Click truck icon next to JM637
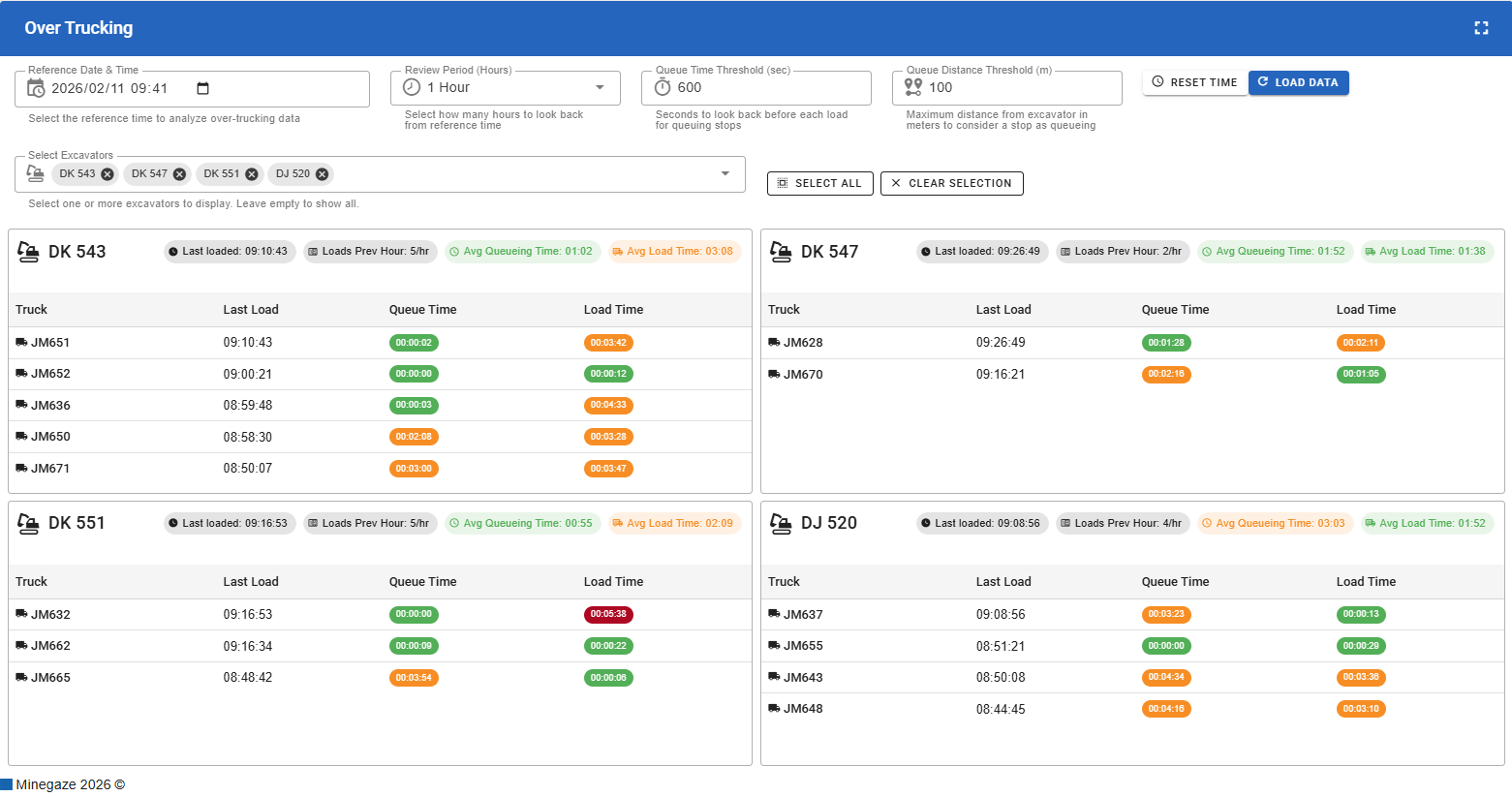The width and height of the screenshot is (1512, 797). [774, 614]
